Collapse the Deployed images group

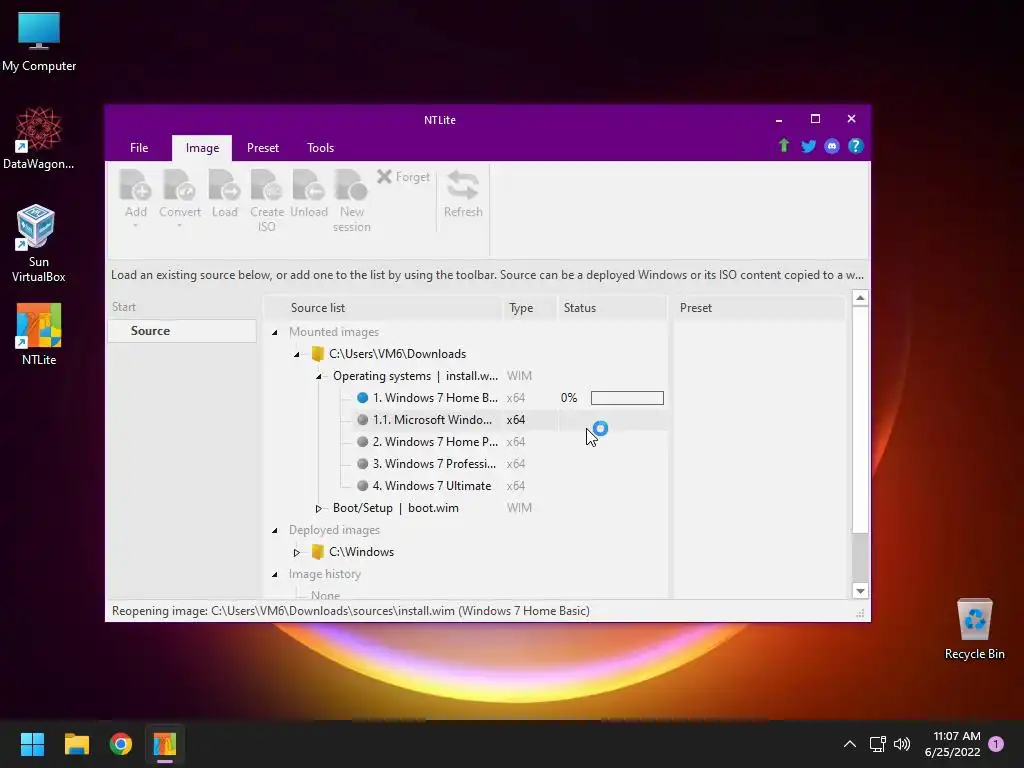275,530
